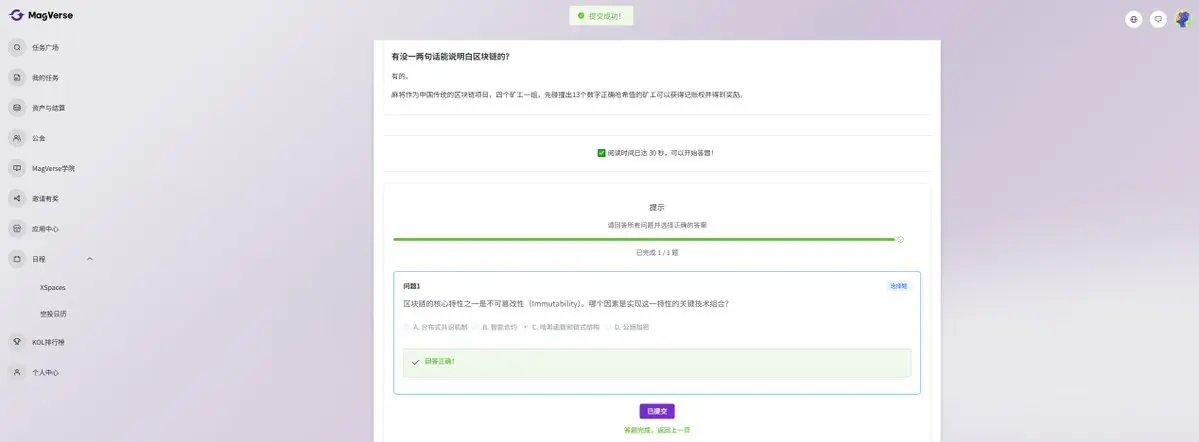The image size is (1199, 442).
Task: Click the checkmark beside 回答正确
Action: pyautogui.click(x=415, y=362)
